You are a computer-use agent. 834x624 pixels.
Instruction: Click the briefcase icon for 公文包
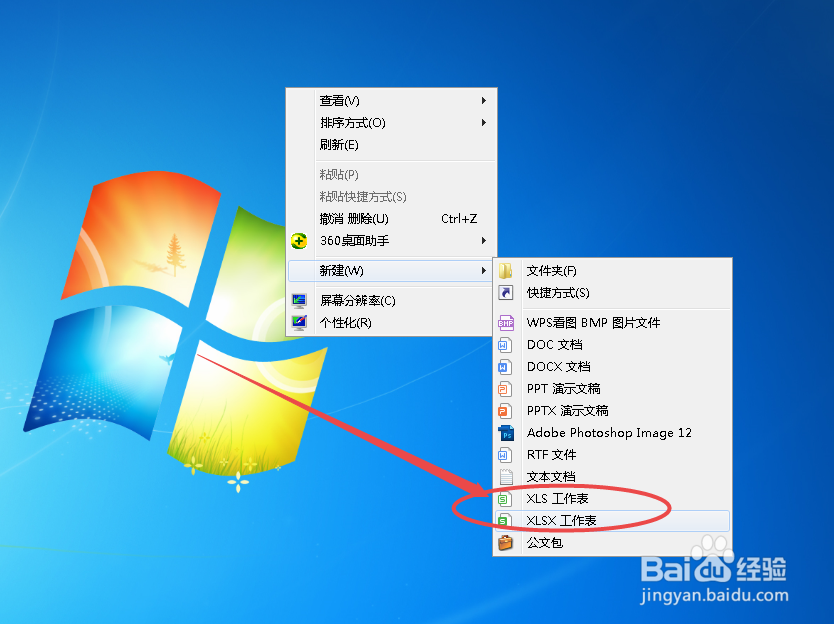505,543
